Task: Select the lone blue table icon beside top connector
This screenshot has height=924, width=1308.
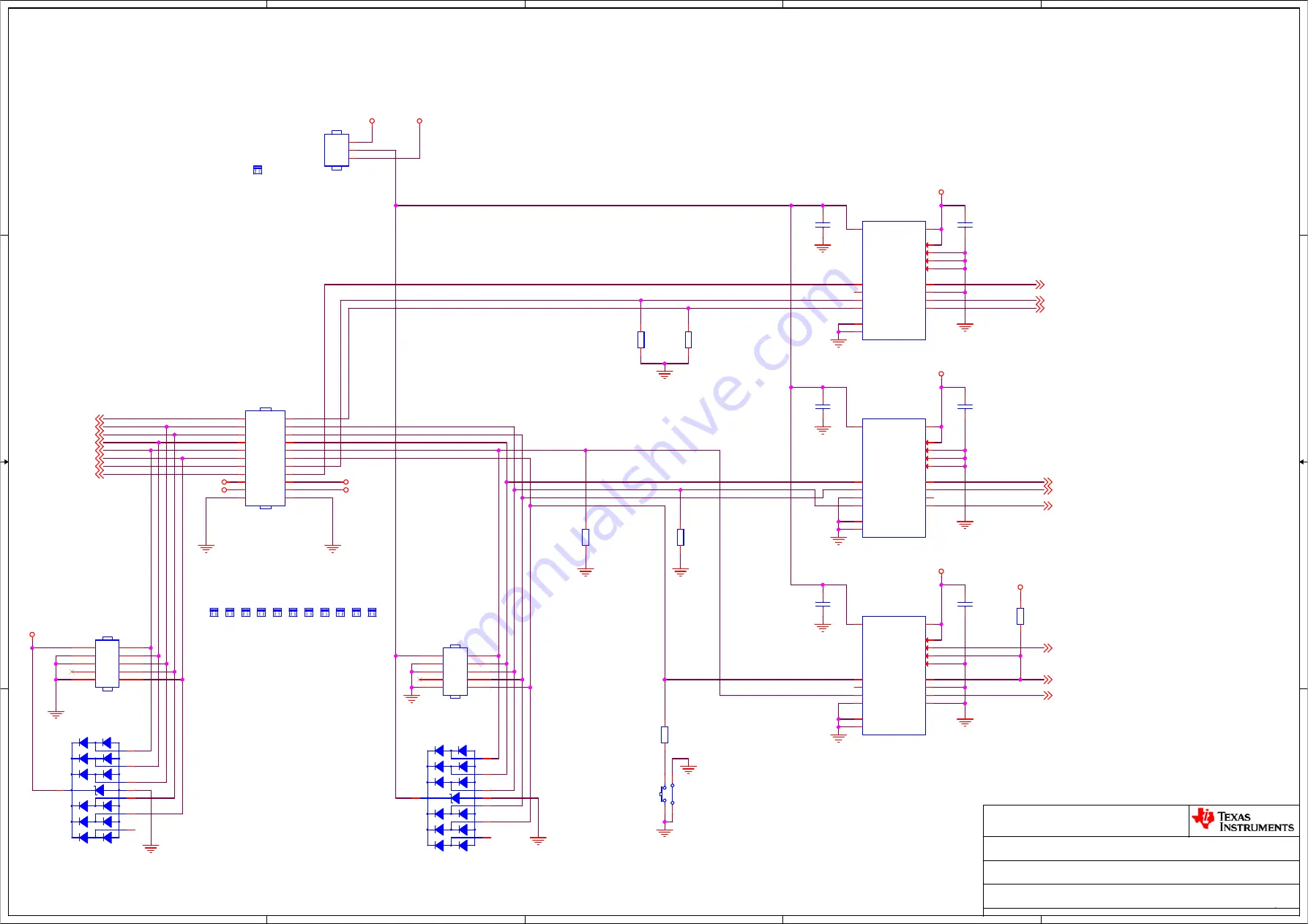Action: 258,170
